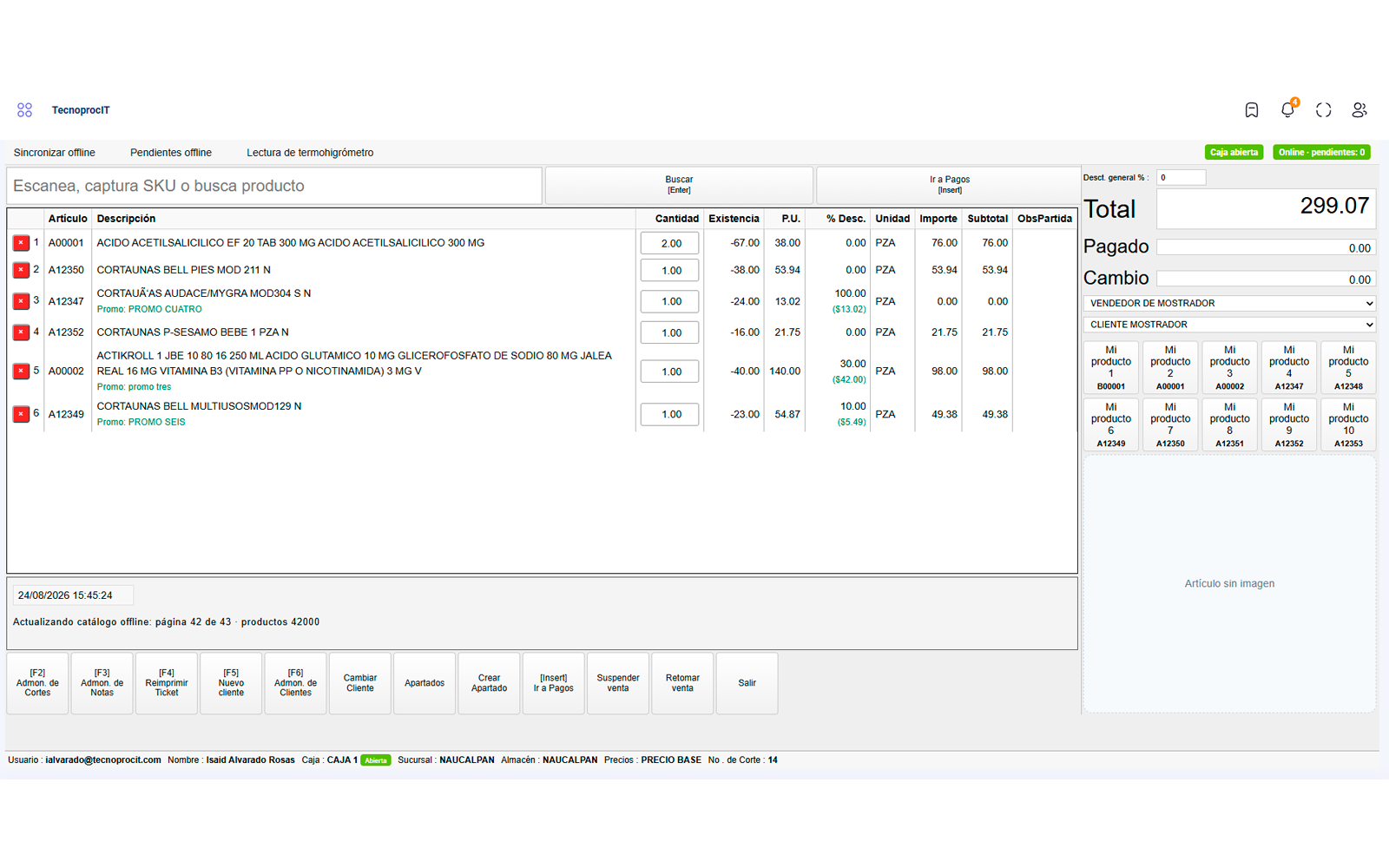Select quick product Mi producto 1 B00001
Image resolution: width=1389 pixels, height=868 pixels.
[x=1111, y=368]
